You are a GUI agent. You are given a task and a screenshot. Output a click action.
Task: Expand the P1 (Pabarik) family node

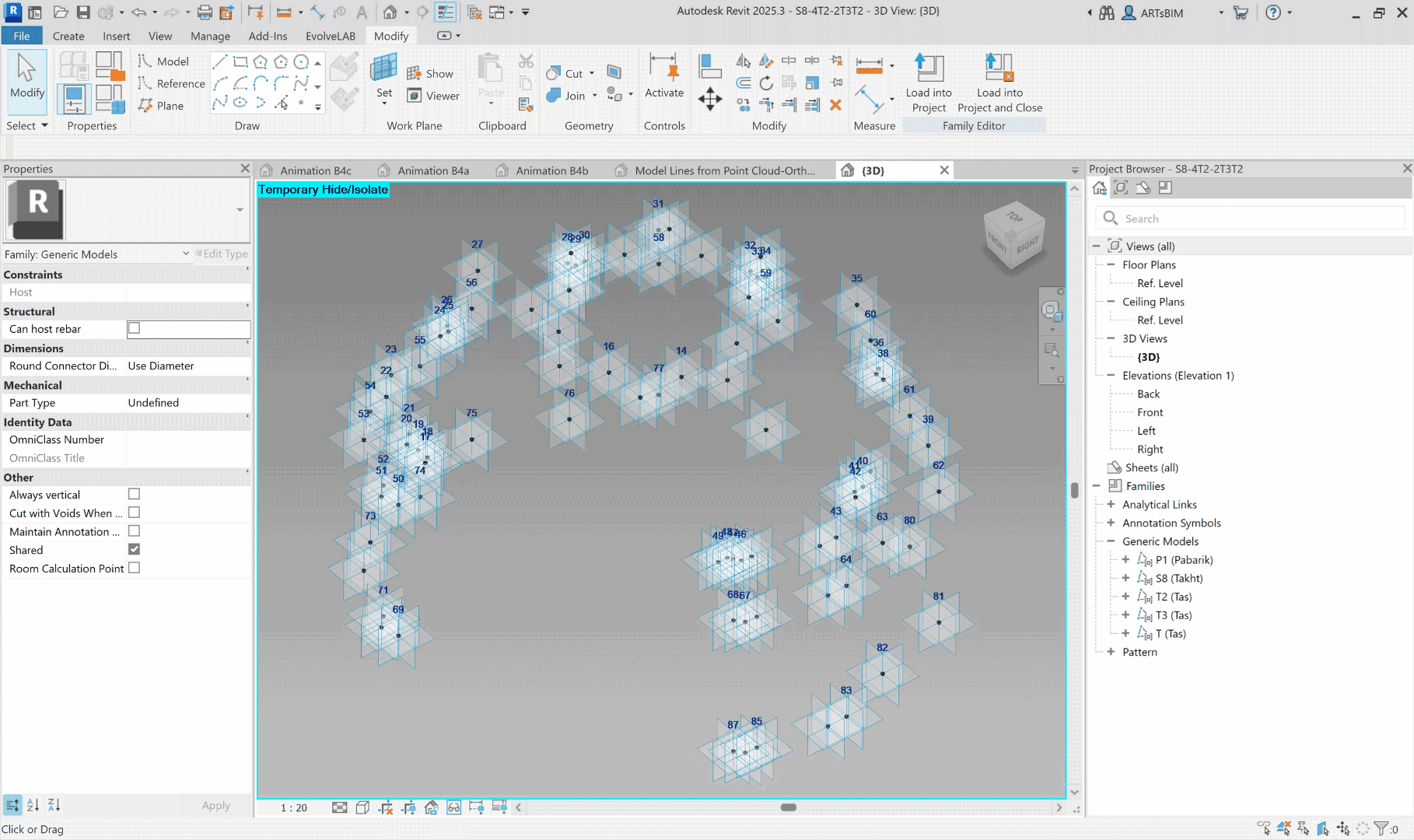tap(1125, 560)
